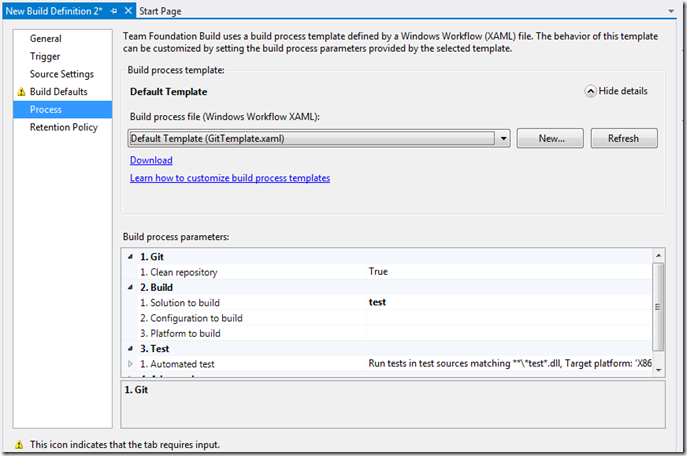The width and height of the screenshot is (687, 456).
Task: Click the parameters scrollbar down arrow
Action: [659, 371]
